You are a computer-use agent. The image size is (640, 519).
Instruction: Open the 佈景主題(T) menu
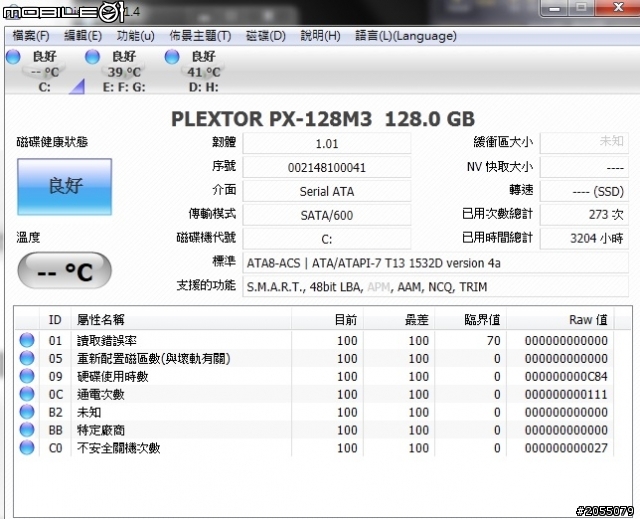(200, 36)
